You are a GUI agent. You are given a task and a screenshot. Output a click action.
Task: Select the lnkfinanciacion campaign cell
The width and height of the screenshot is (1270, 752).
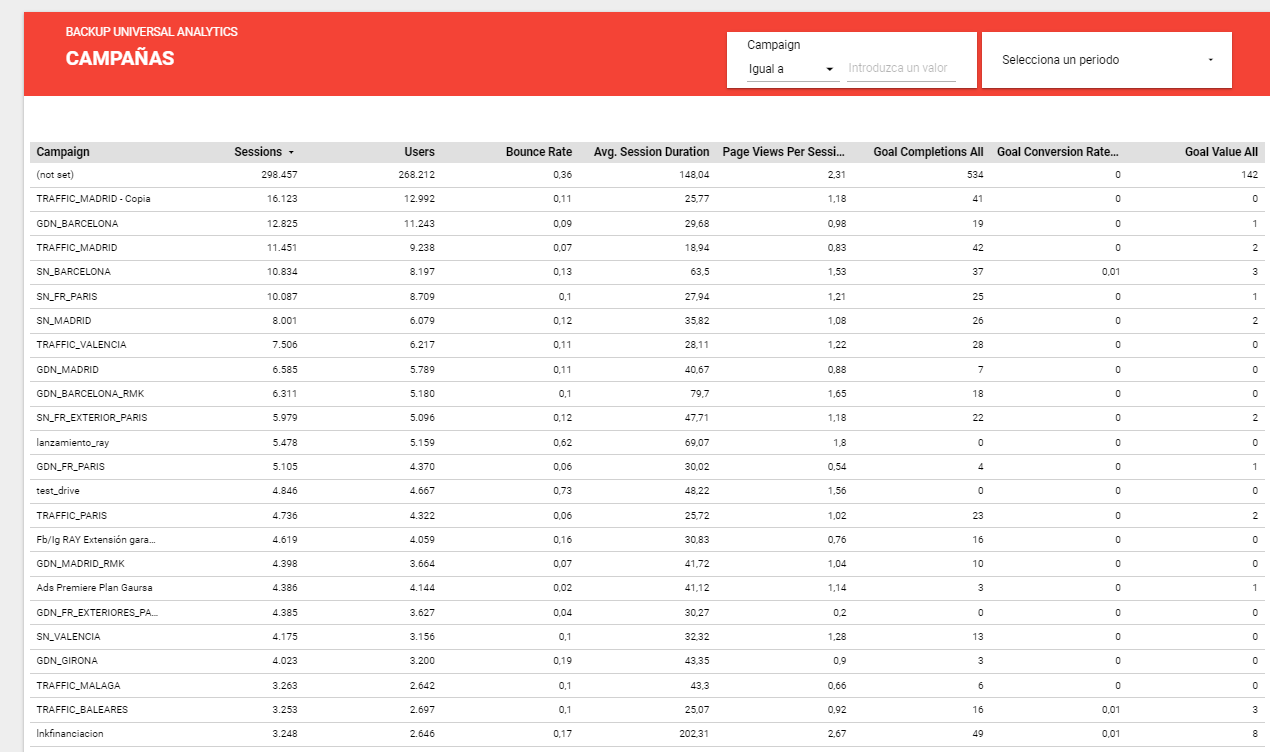70,733
